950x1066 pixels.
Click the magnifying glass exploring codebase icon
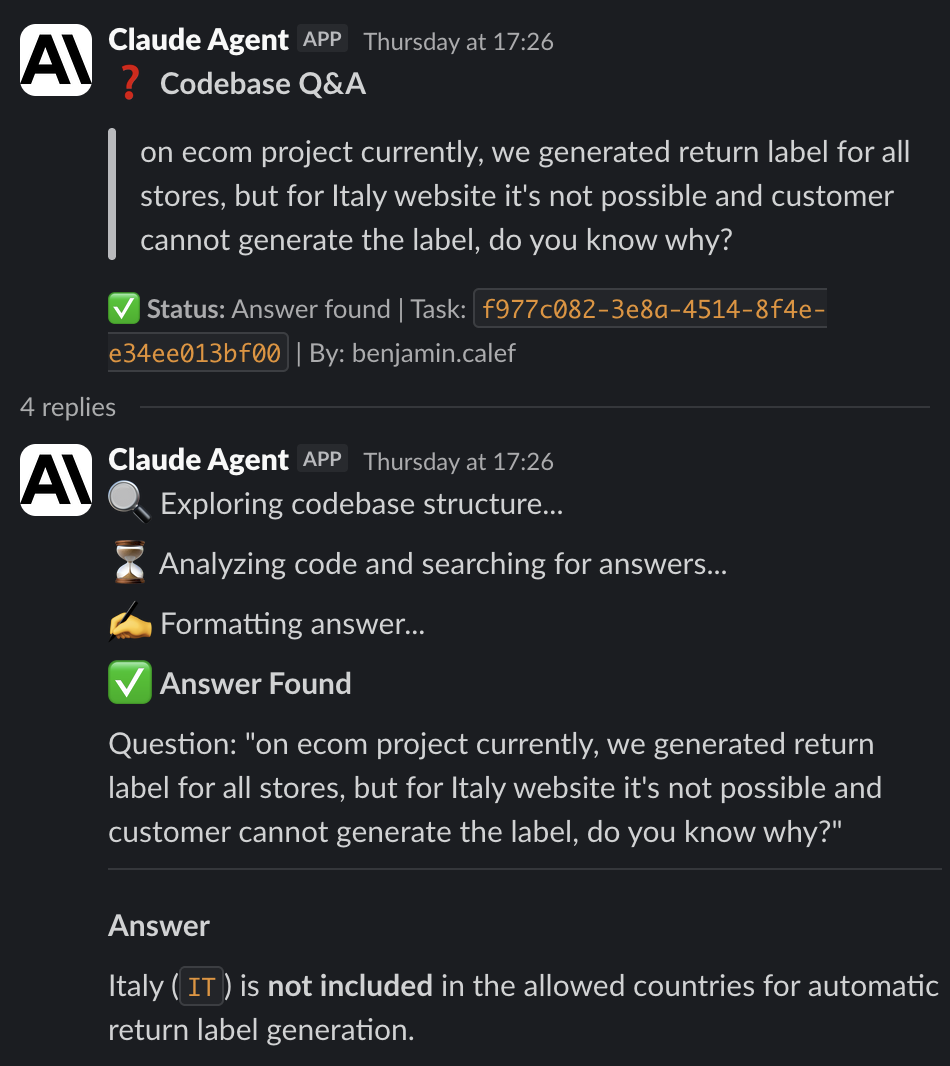[x=129, y=501]
